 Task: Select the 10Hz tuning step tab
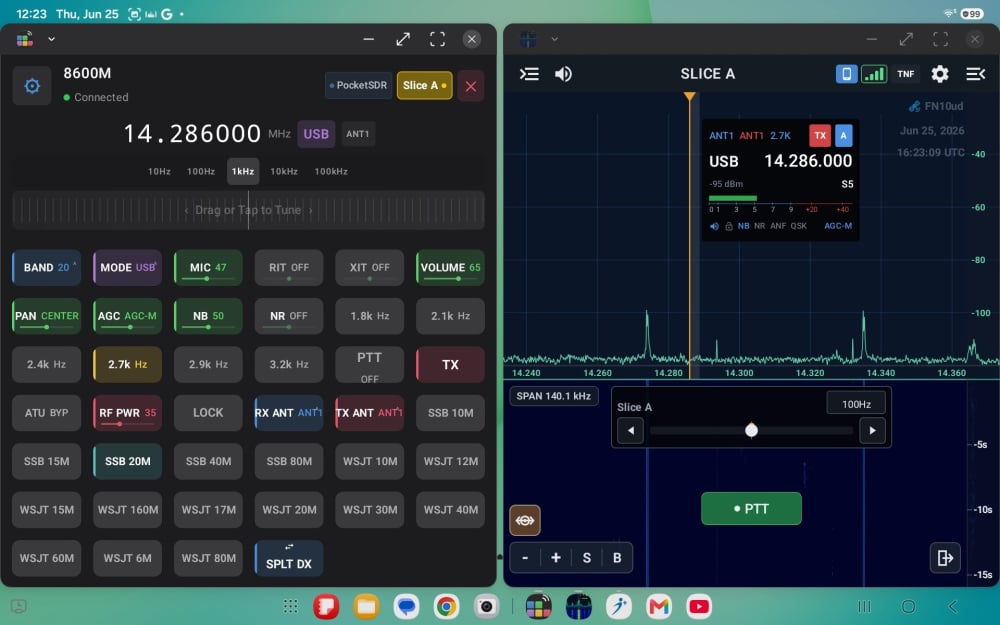tap(159, 172)
